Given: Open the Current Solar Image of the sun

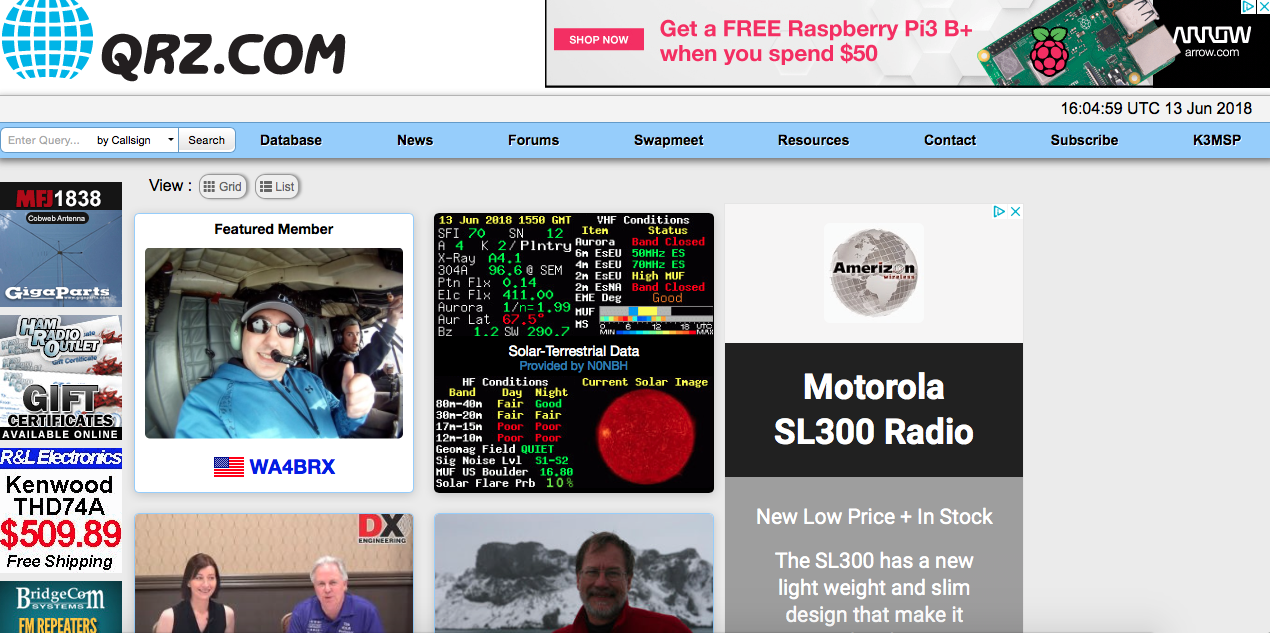Looking at the screenshot, I should point(644,437).
